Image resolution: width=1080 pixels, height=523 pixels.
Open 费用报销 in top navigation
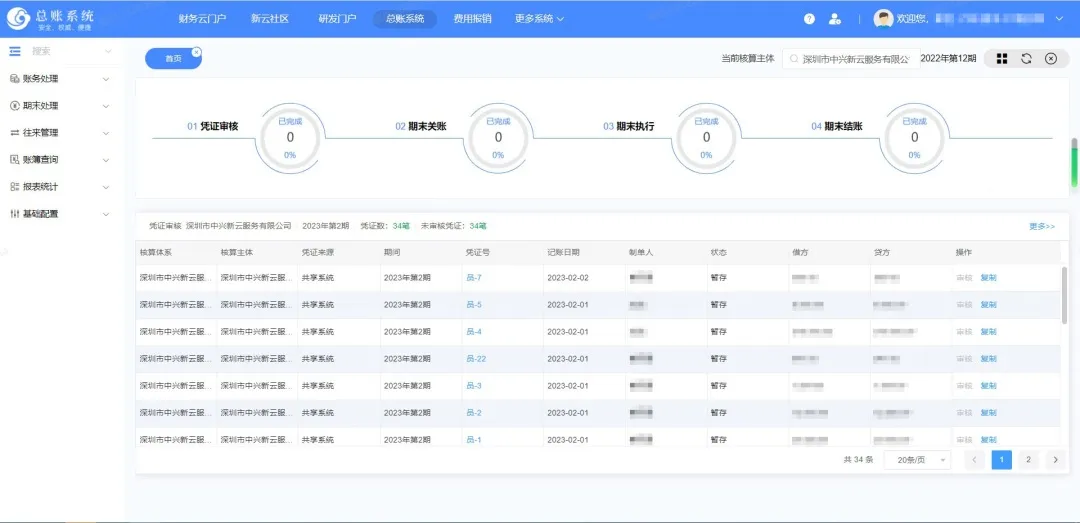[x=472, y=19]
